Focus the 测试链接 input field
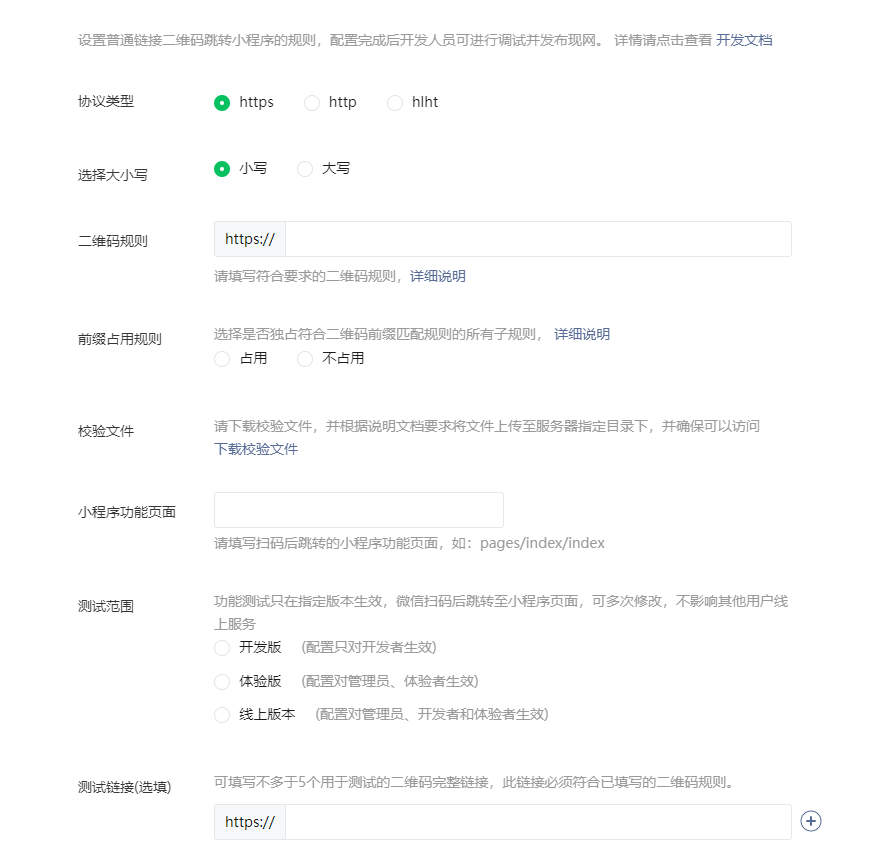The height and width of the screenshot is (857, 882). (x=538, y=822)
